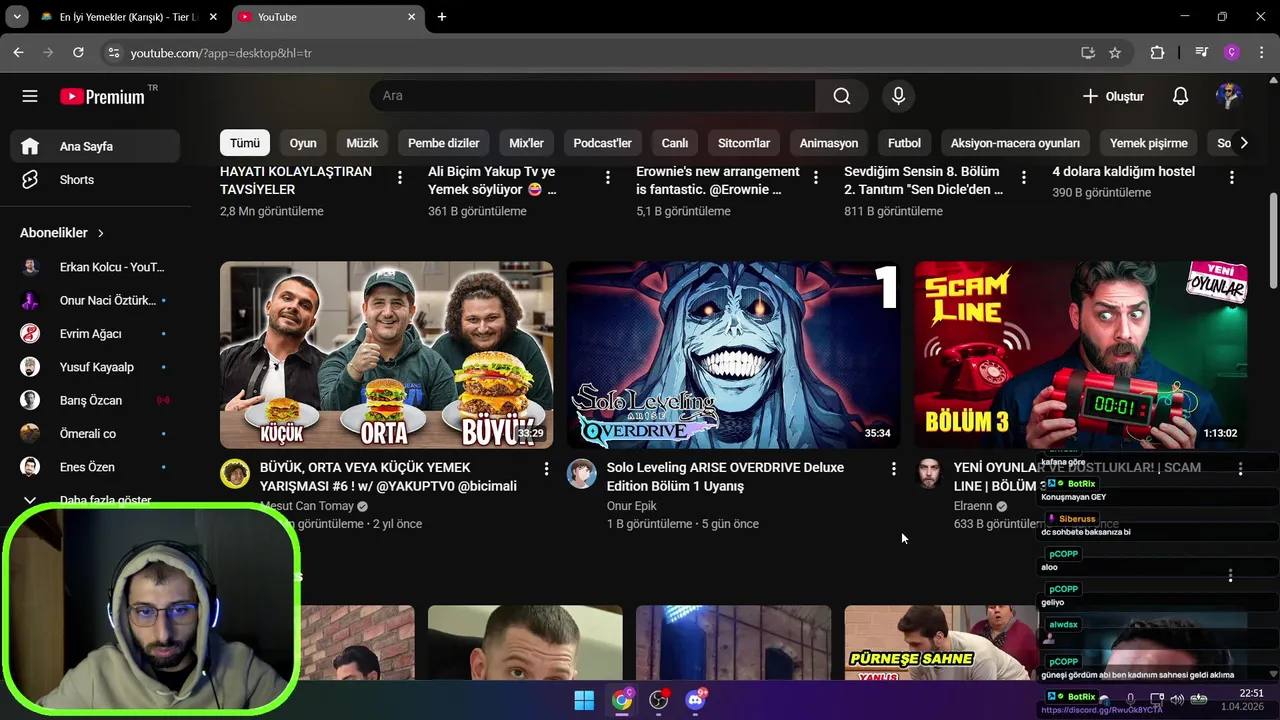The height and width of the screenshot is (720, 1280).
Task: Show more filter chips with right arrow
Action: pos(1244,143)
